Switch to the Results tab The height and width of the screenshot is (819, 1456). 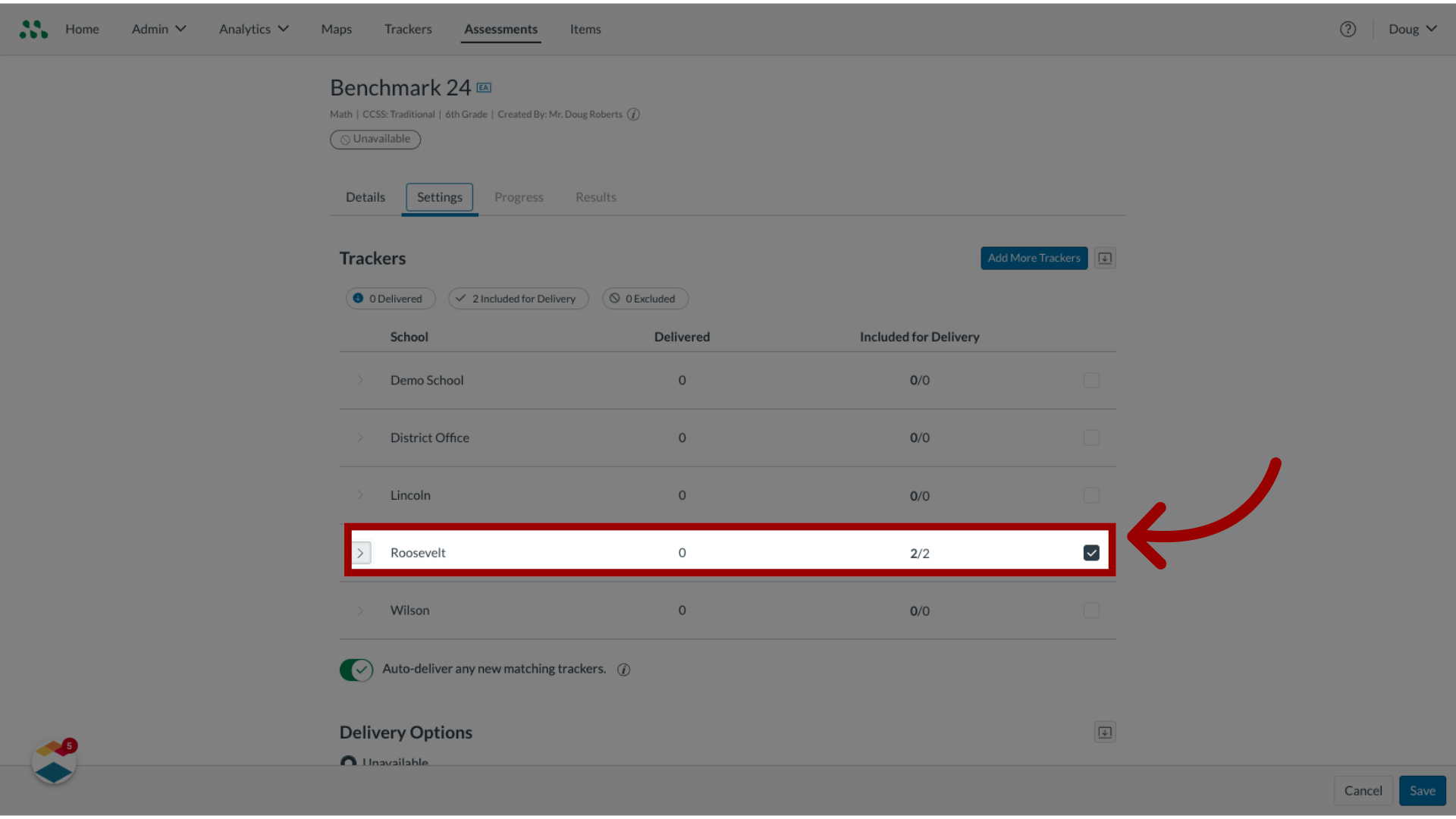point(596,197)
